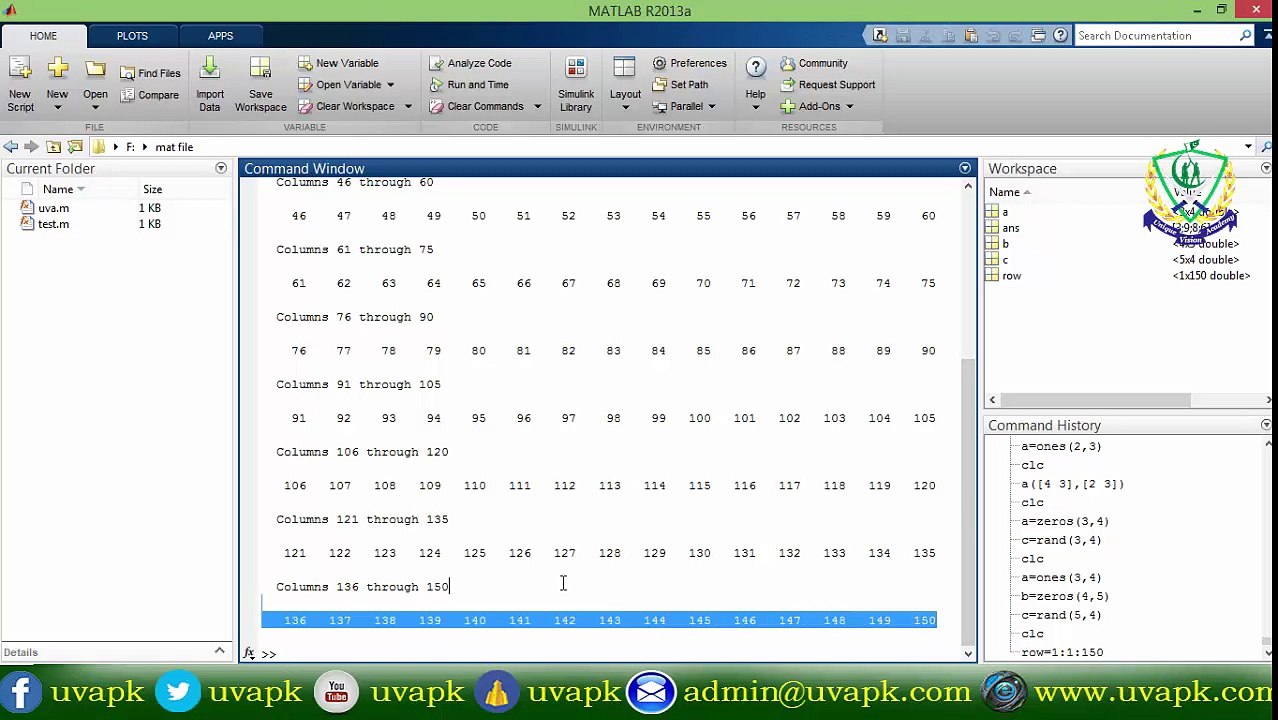Expand the Clear Commands dropdown arrow
The image size is (1278, 720).
536,107
